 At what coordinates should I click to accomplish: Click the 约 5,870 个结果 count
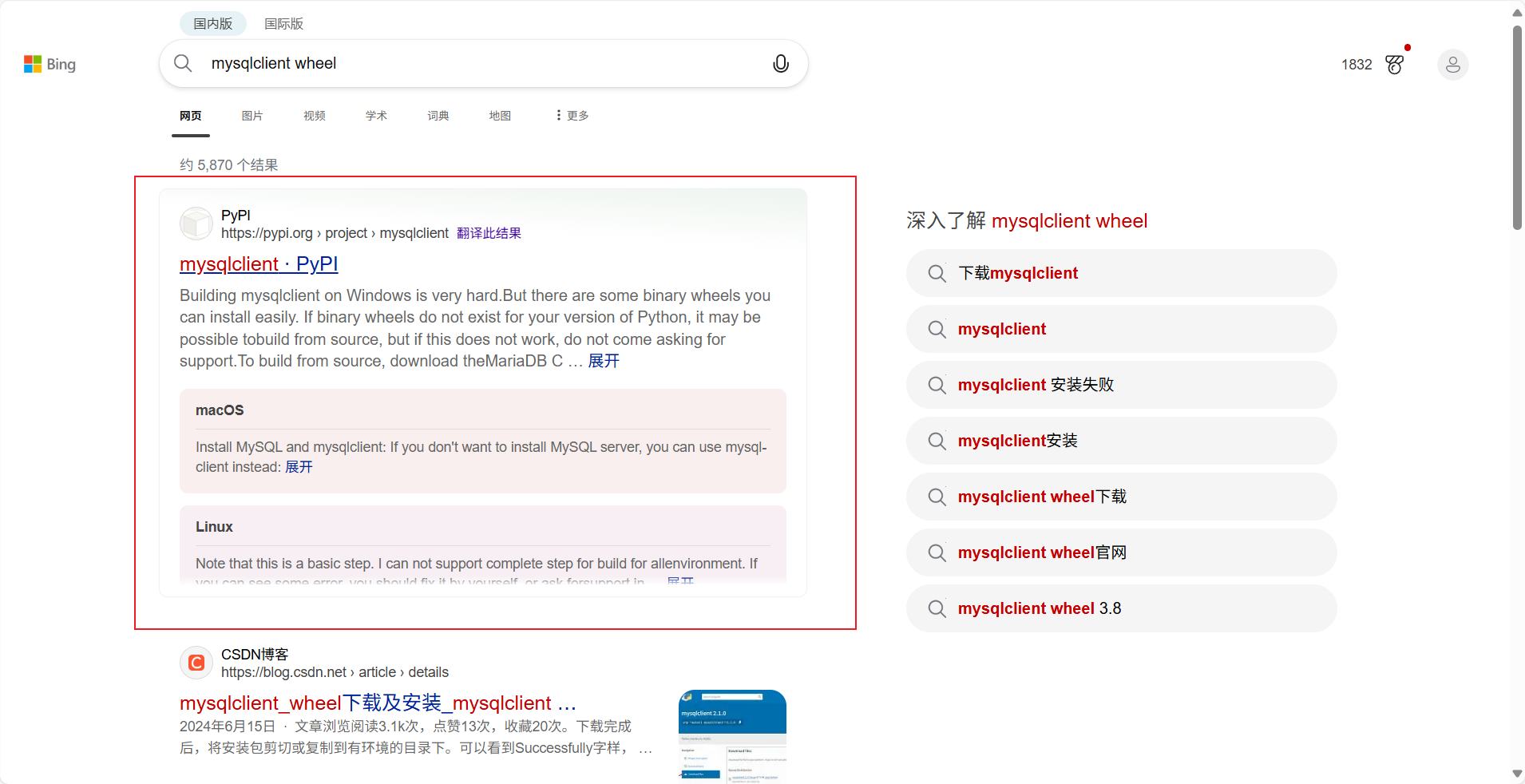(228, 165)
